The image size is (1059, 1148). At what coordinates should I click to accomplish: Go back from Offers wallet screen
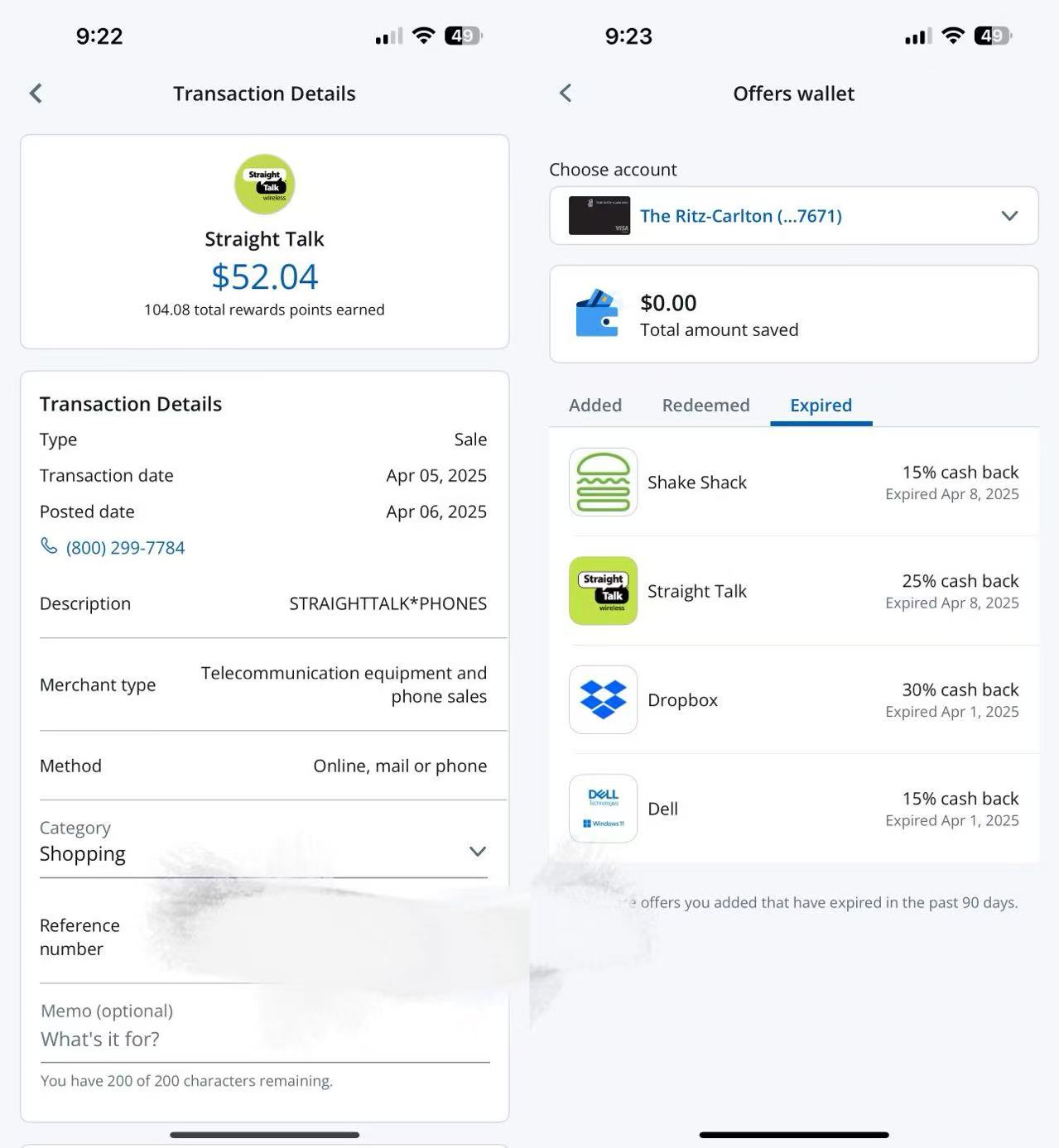pyautogui.click(x=566, y=94)
